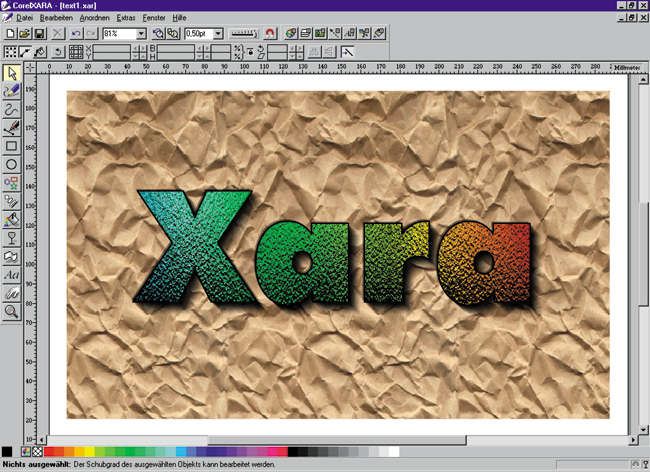
Task: Select the Rectangle tool
Action: 12,146
